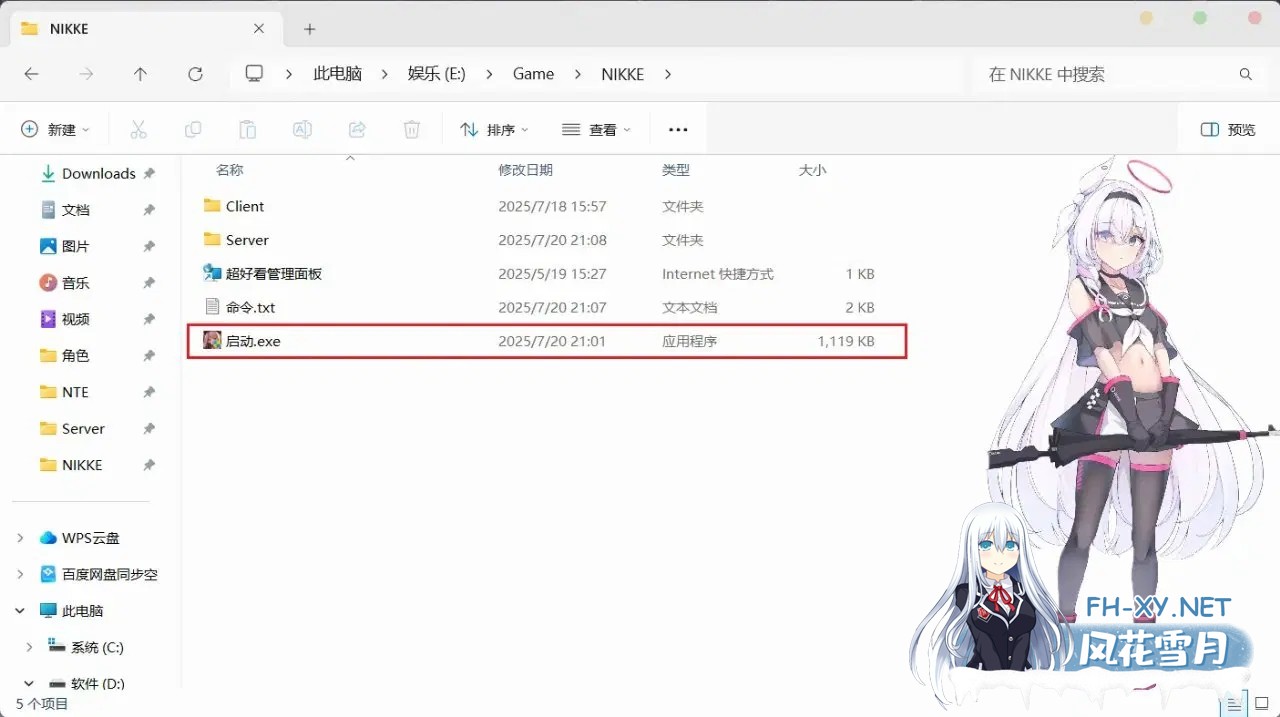Click inside the 在 NIKKE 中搜索 search field

(x=1090, y=73)
